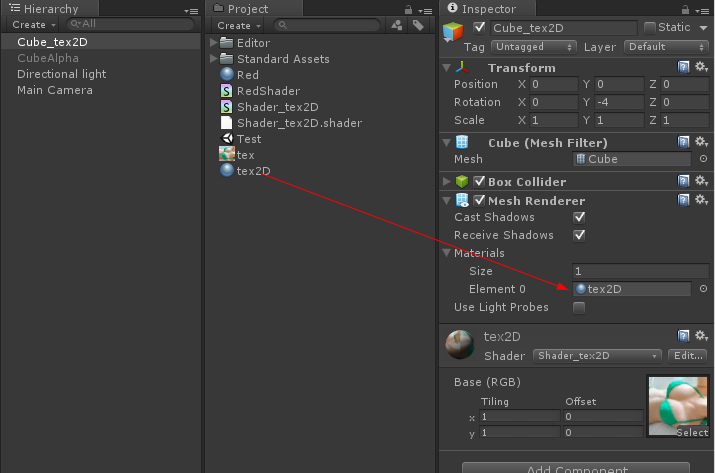715x473 pixels.
Task: Enable the Use Light Probes checkbox
Action: [x=579, y=307]
